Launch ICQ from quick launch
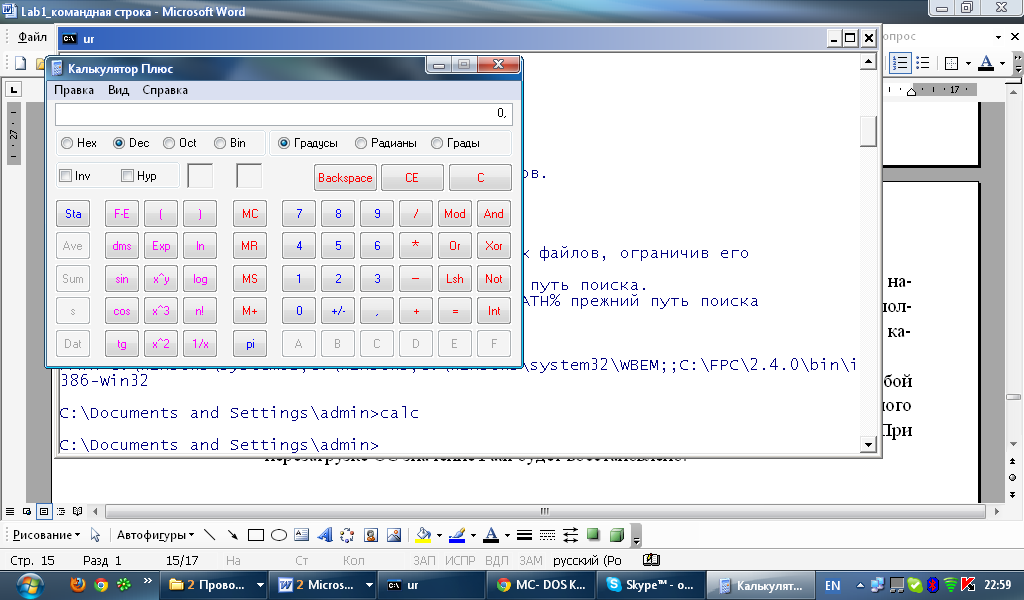 [123, 584]
